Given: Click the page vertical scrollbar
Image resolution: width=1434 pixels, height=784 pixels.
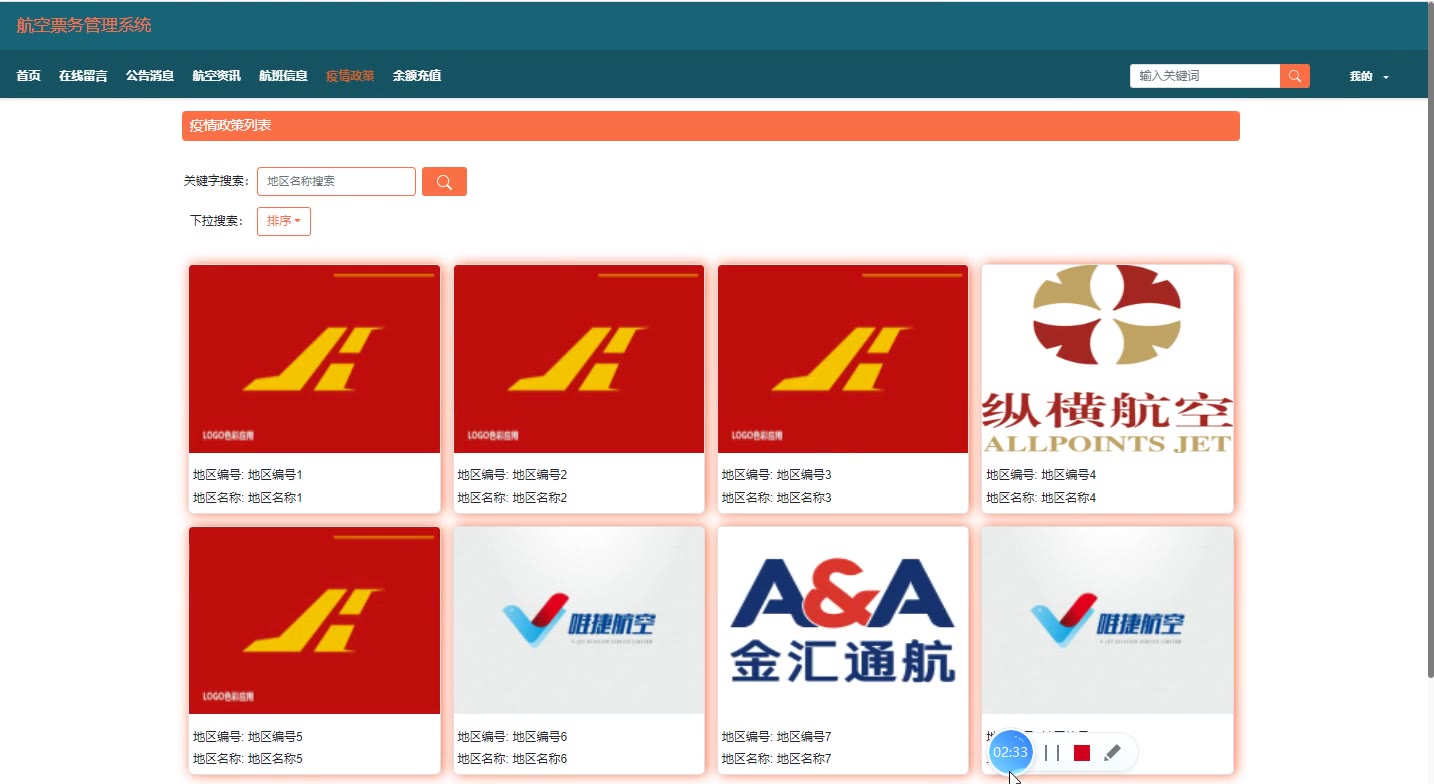Looking at the screenshot, I should tap(1429, 340).
